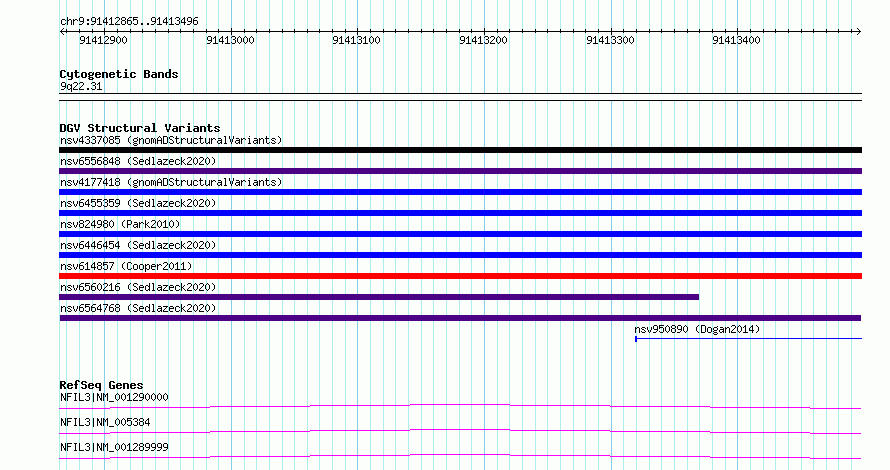The height and width of the screenshot is (470, 890).
Task: Click the blue bar under nsv4177418
Action: (460, 192)
